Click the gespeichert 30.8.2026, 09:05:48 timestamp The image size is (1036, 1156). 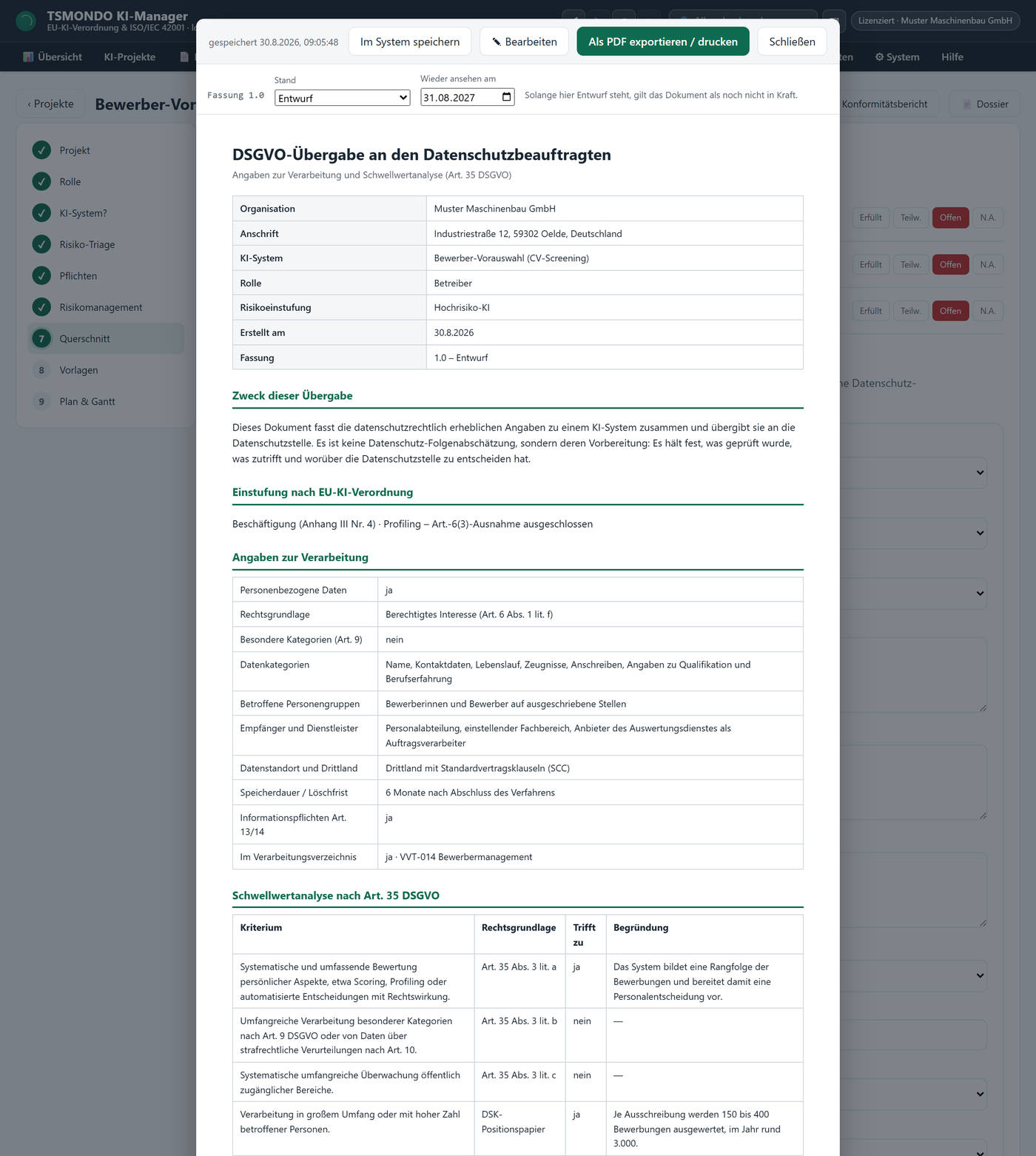[273, 42]
